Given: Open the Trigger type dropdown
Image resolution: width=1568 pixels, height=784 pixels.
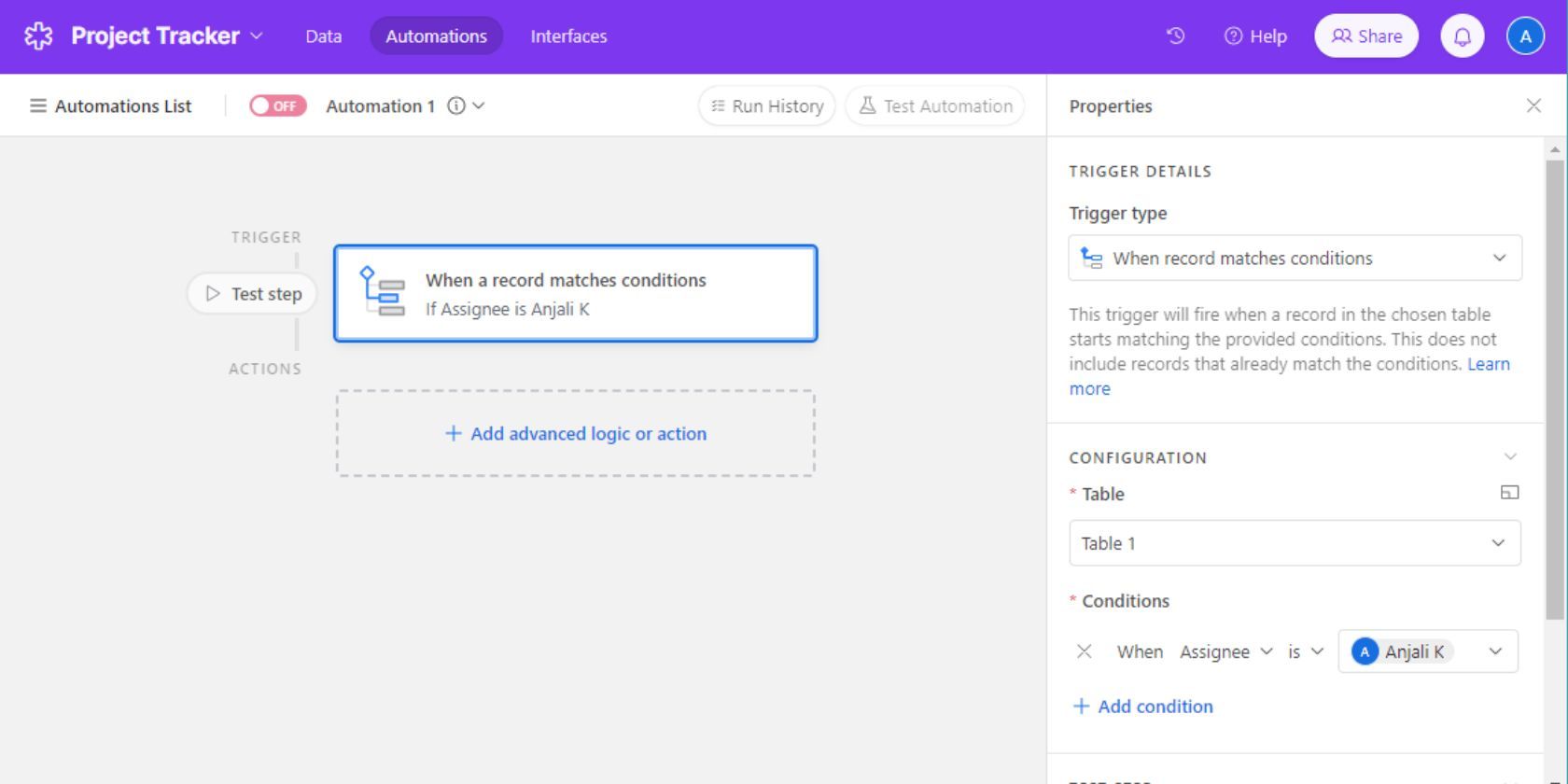Looking at the screenshot, I should [x=1295, y=259].
